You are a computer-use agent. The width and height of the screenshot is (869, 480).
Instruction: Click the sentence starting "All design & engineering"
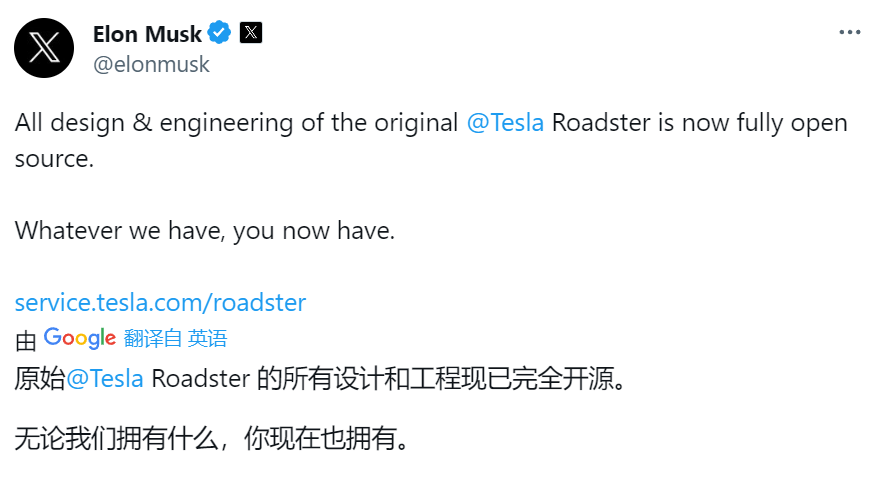(431, 140)
